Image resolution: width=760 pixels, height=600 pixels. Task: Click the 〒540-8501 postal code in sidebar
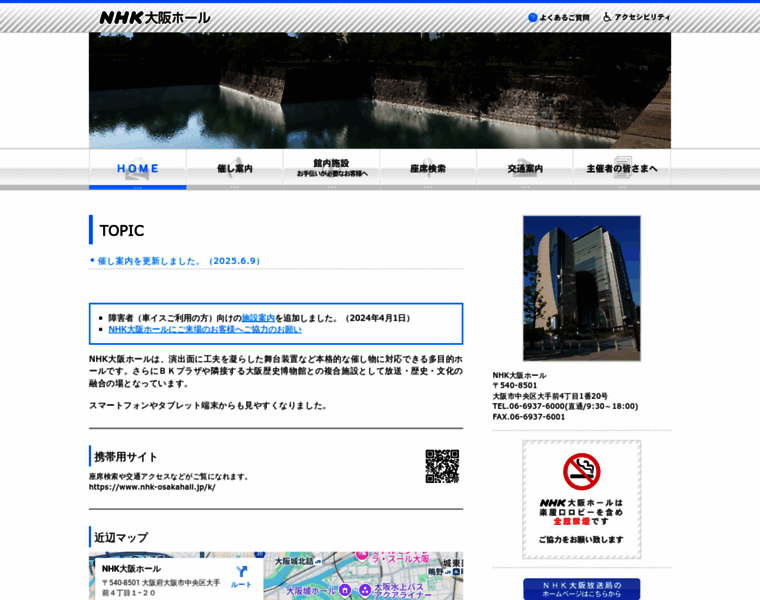pos(515,385)
